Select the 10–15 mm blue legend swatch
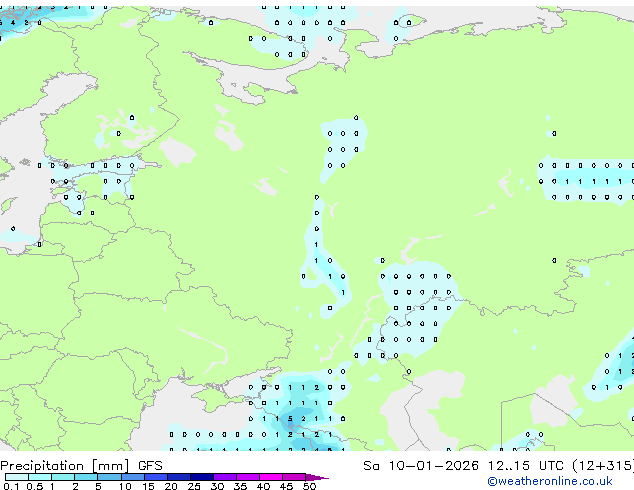 [133, 477]
